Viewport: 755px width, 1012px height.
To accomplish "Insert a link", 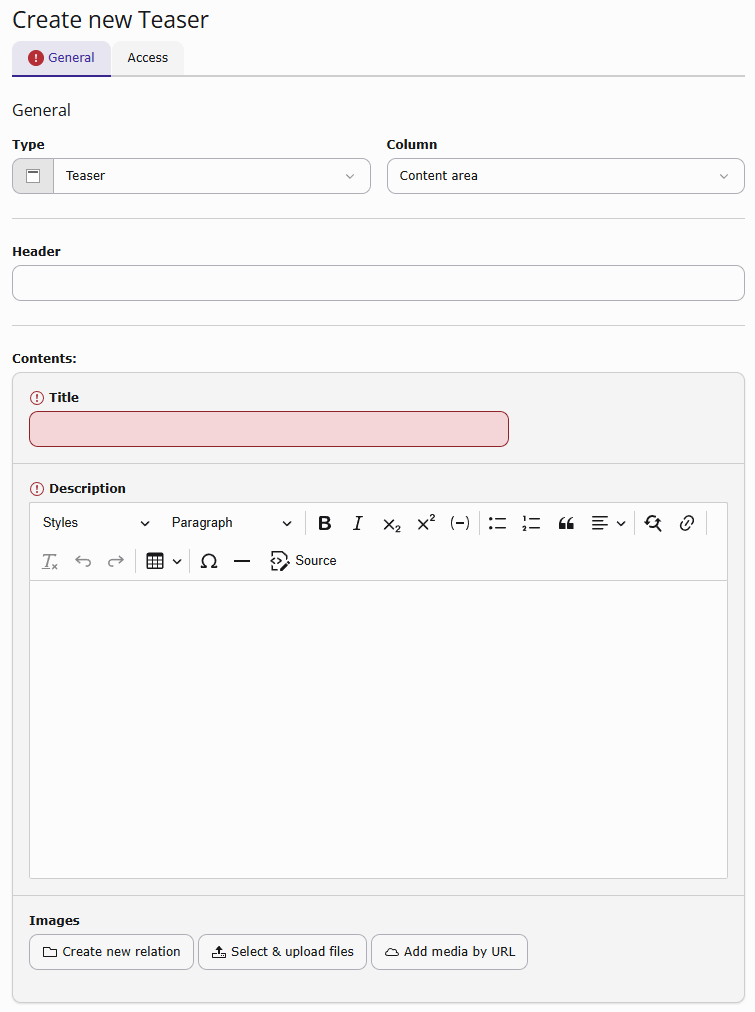I will coord(687,523).
